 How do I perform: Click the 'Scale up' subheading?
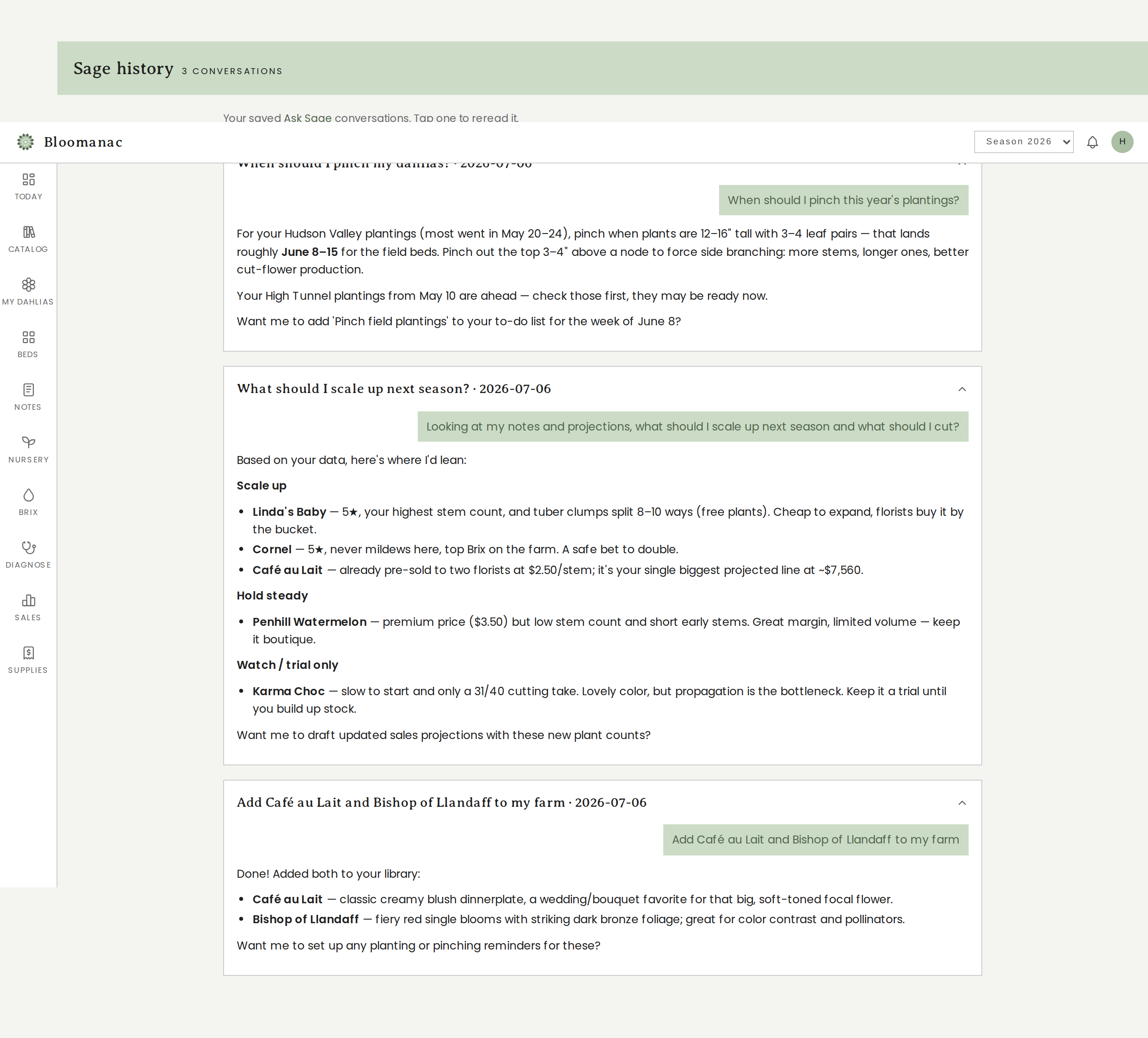261,486
